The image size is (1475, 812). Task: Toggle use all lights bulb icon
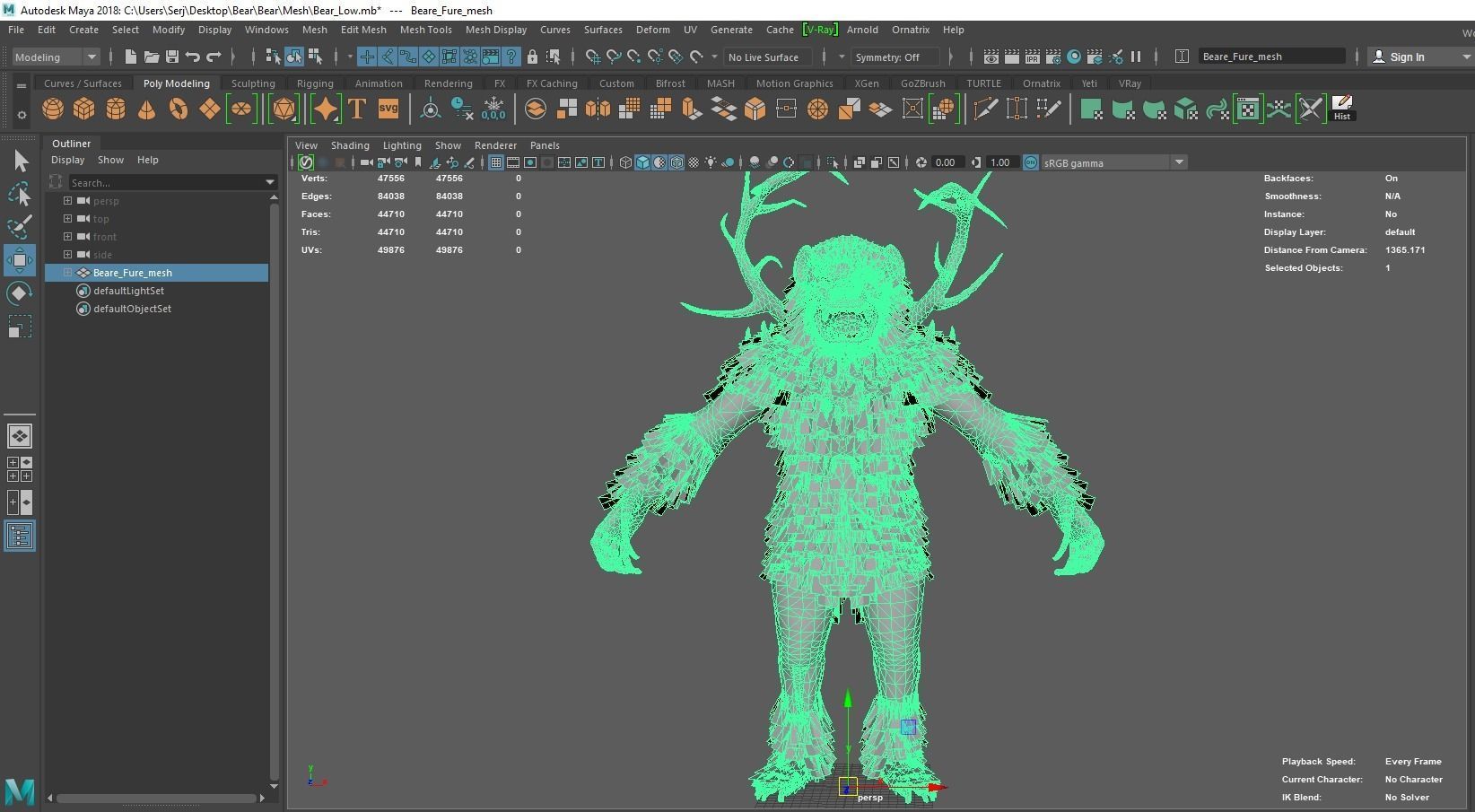711,162
